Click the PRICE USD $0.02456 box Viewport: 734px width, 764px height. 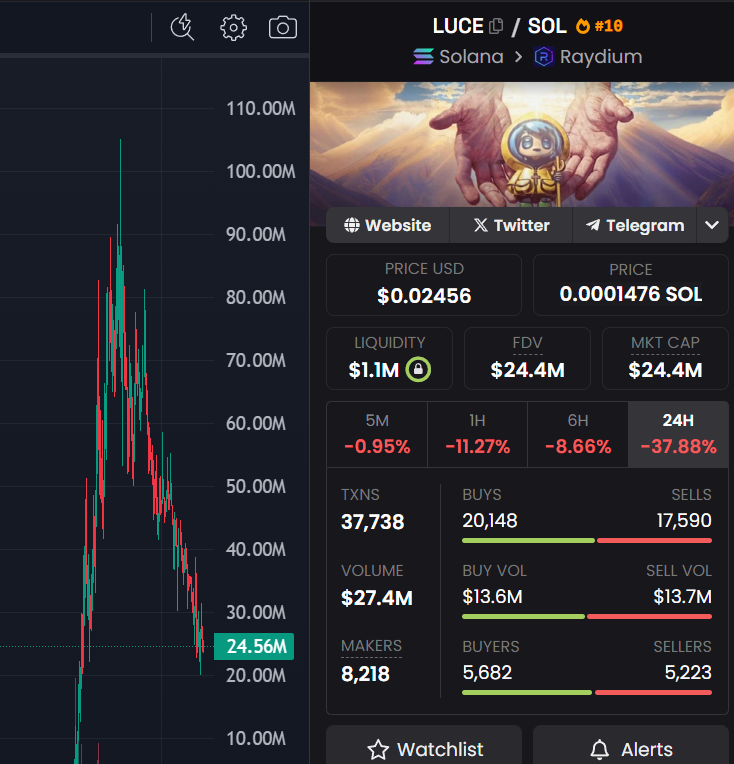[424, 285]
